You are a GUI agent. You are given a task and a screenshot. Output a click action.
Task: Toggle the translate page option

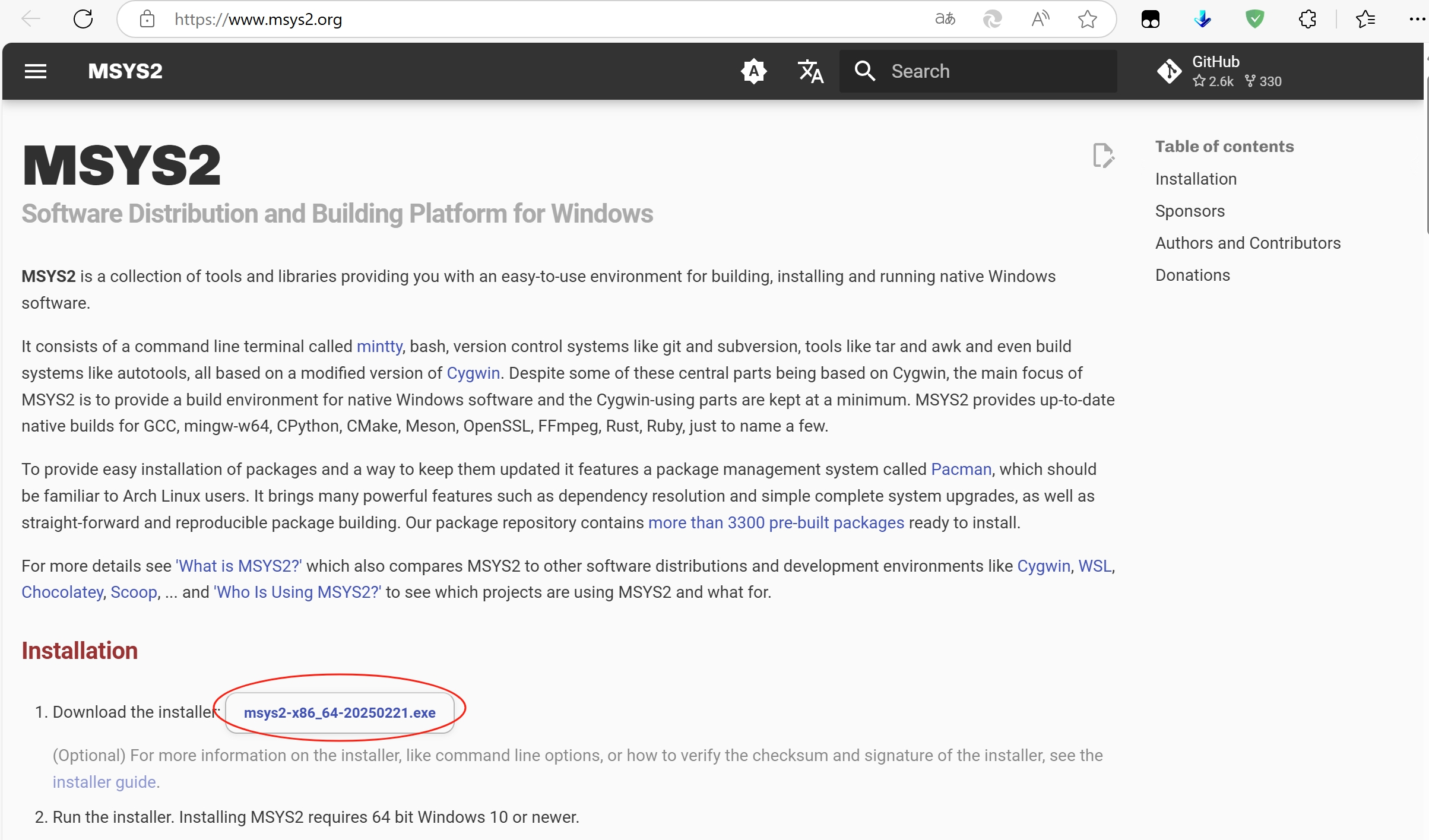[945, 18]
